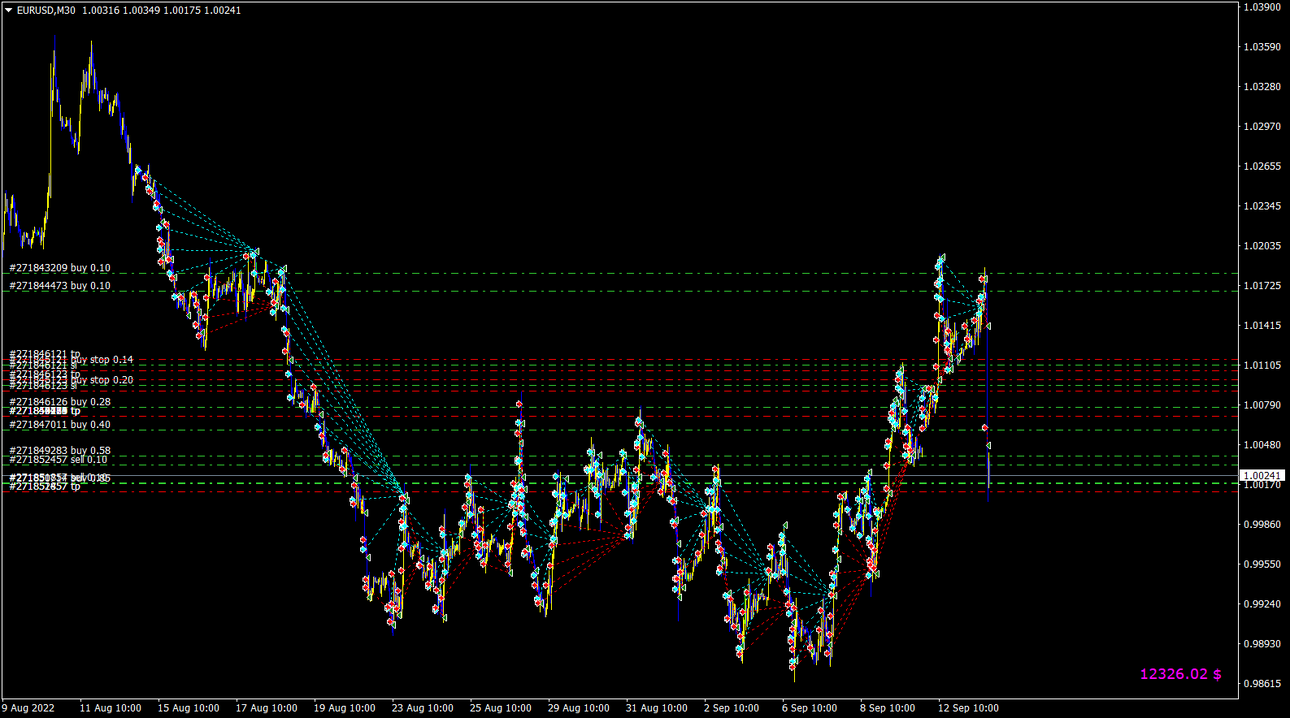
Task: Click the #271852857 tp level label
Action: (44, 486)
